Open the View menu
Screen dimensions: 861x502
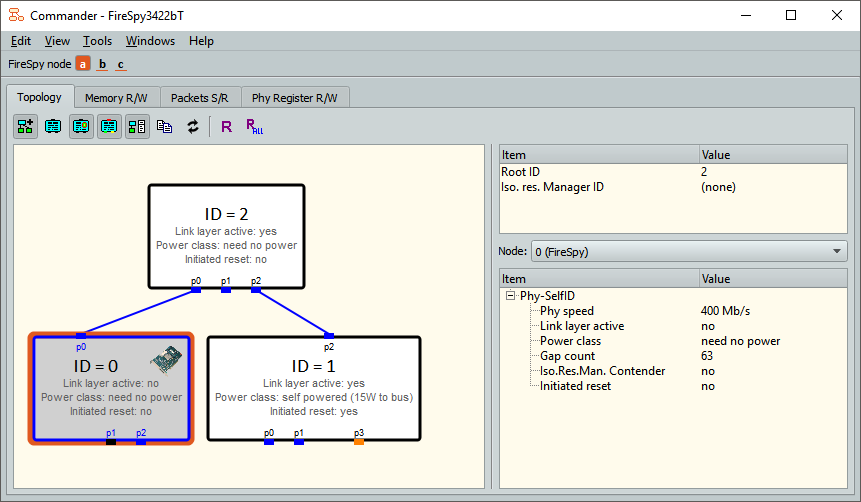57,41
